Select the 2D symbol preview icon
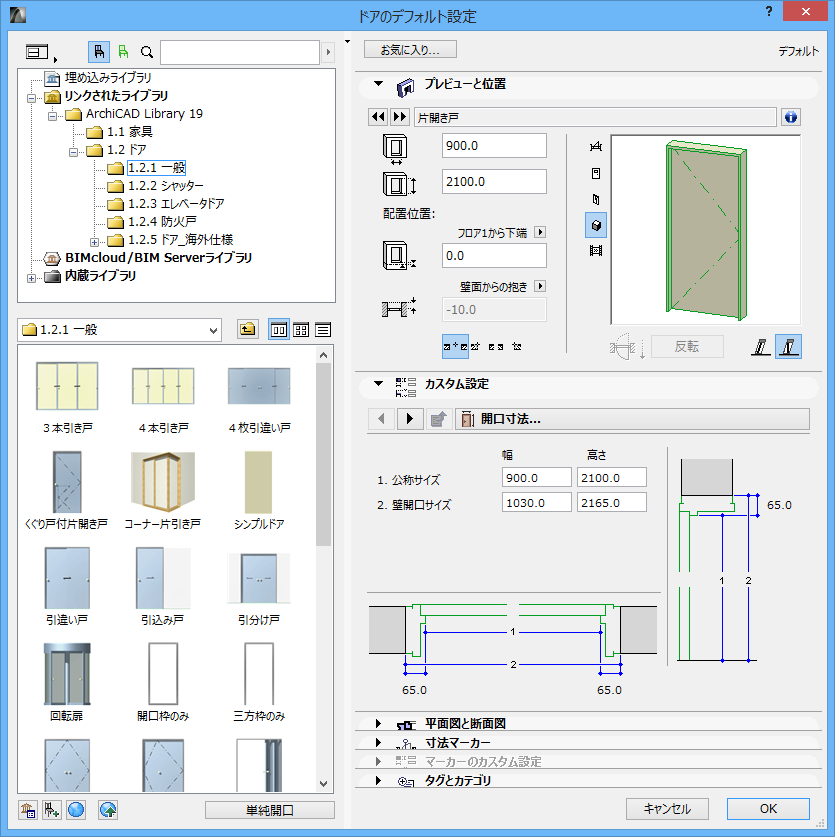The height and width of the screenshot is (837, 835). click(x=596, y=147)
